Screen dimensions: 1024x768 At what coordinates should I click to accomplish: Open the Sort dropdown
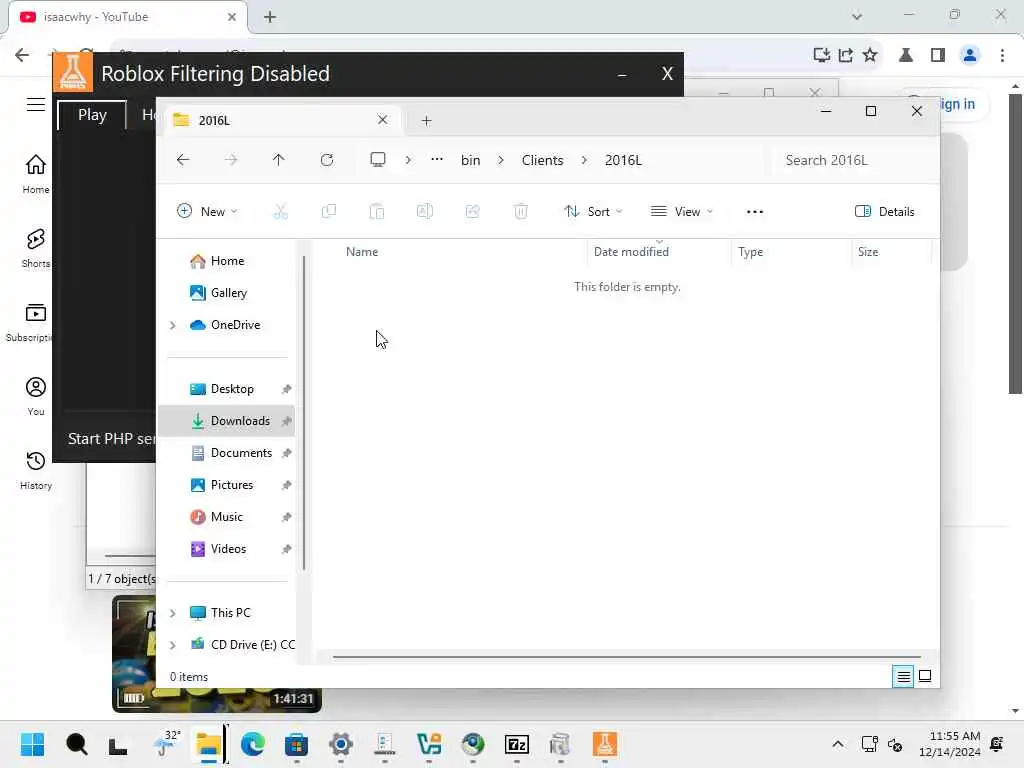coord(593,212)
